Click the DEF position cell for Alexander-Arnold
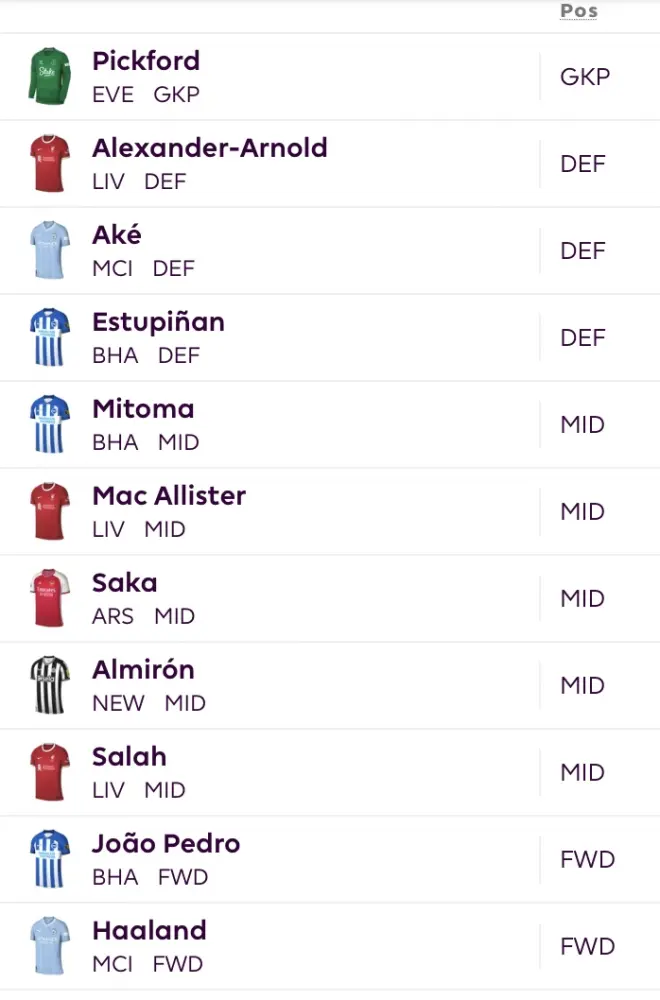 pos(583,164)
